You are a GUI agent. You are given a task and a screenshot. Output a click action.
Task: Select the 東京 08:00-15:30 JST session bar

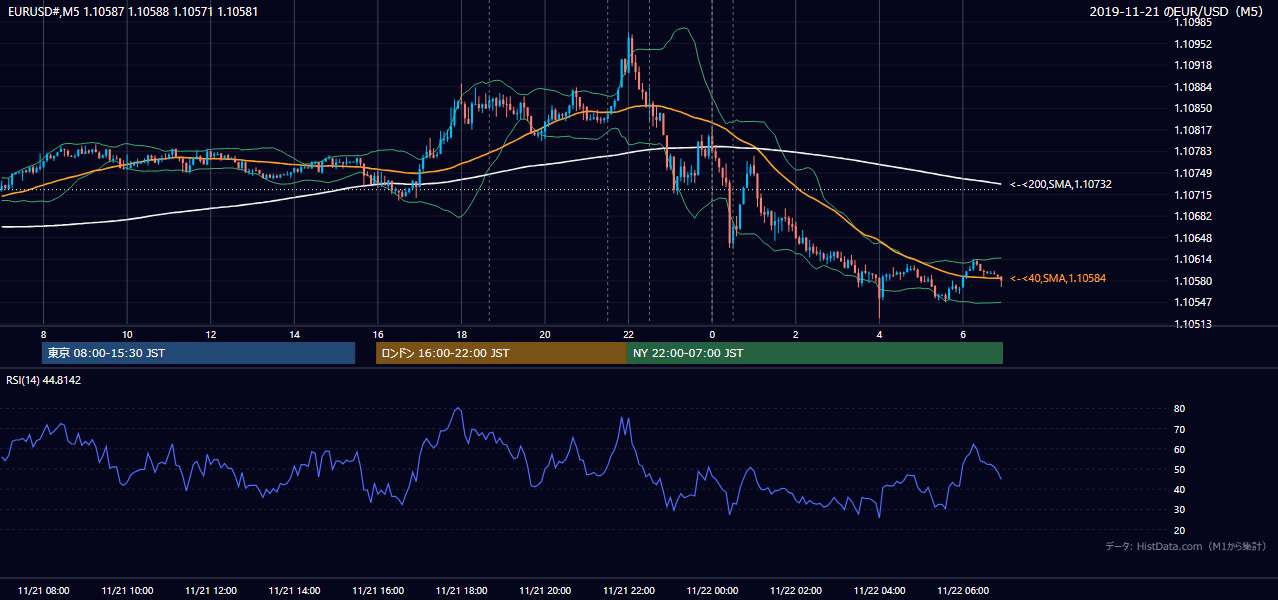(199, 353)
